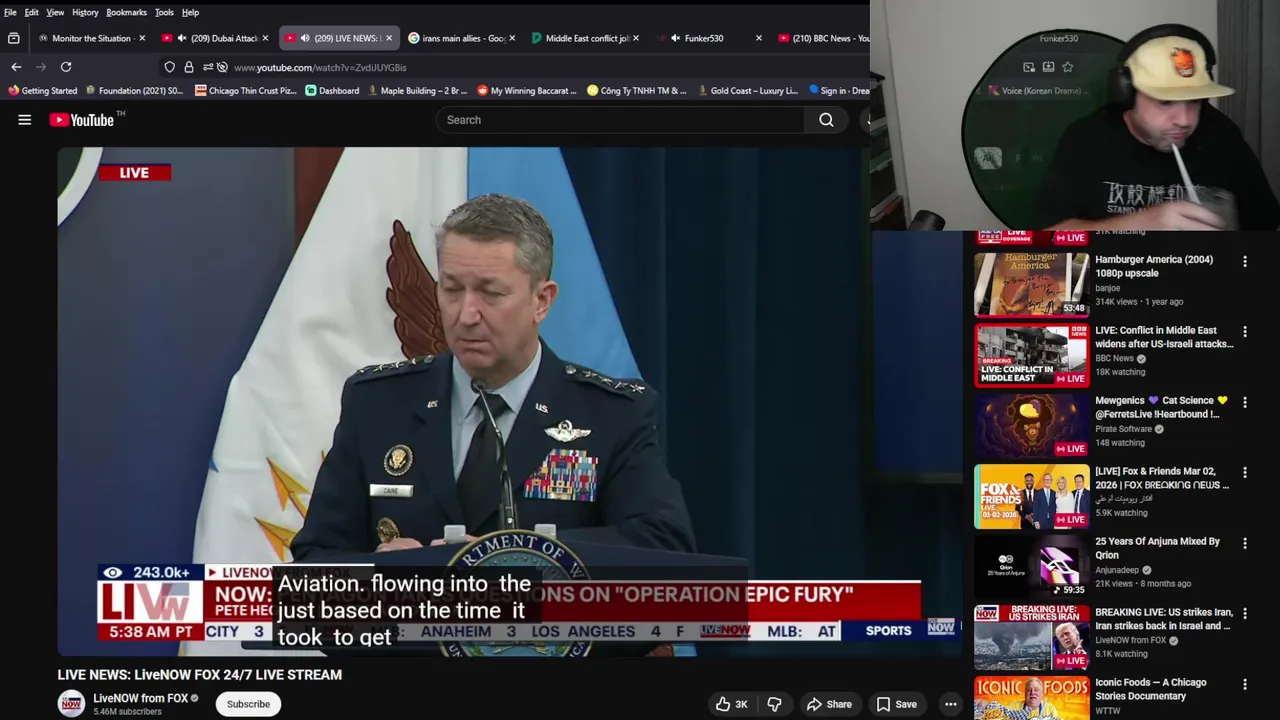Screen dimensions: 1280x720
Task: Open the Foundation (2021) bookmark
Action: (x=133, y=91)
